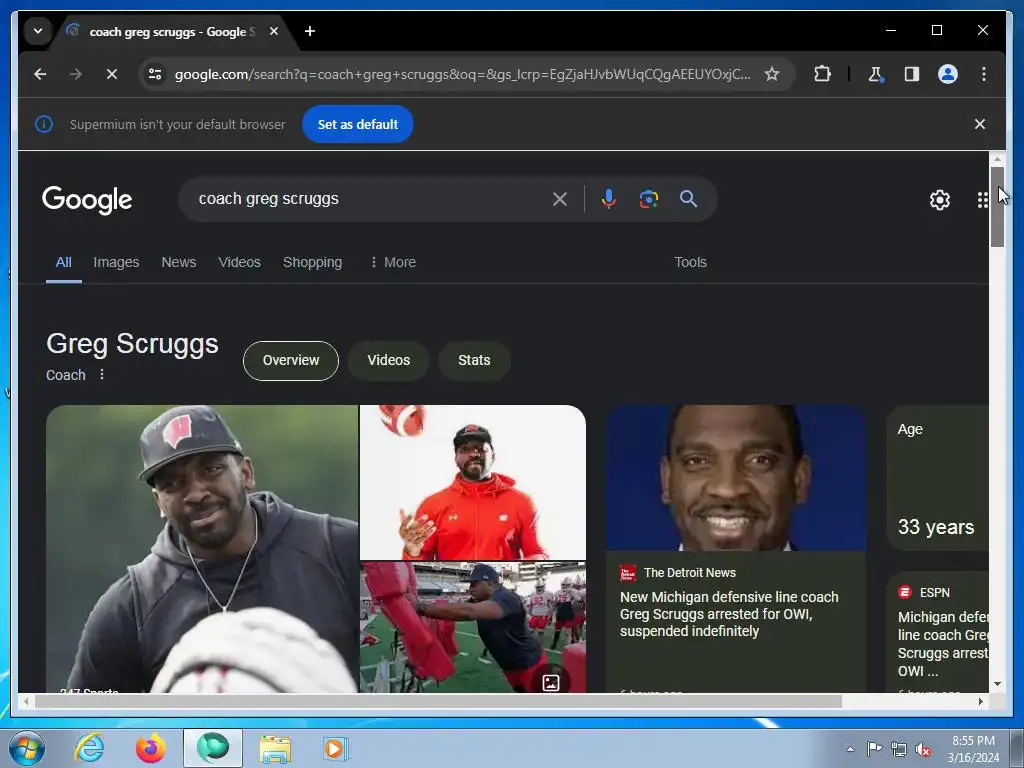The width and height of the screenshot is (1024, 768).
Task: Switch to the News tab
Action: pyautogui.click(x=179, y=262)
